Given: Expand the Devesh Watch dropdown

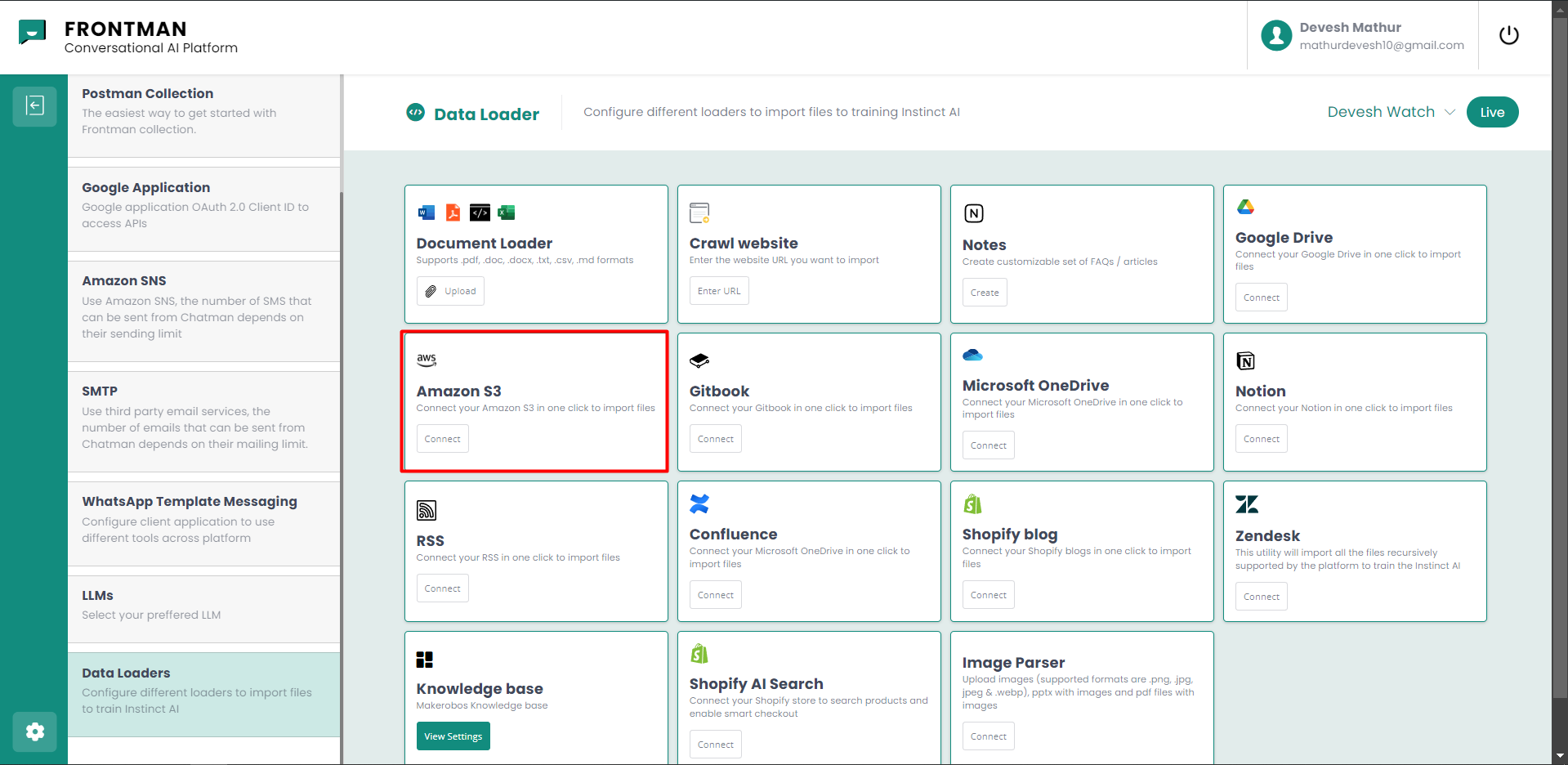Looking at the screenshot, I should pos(1391,112).
